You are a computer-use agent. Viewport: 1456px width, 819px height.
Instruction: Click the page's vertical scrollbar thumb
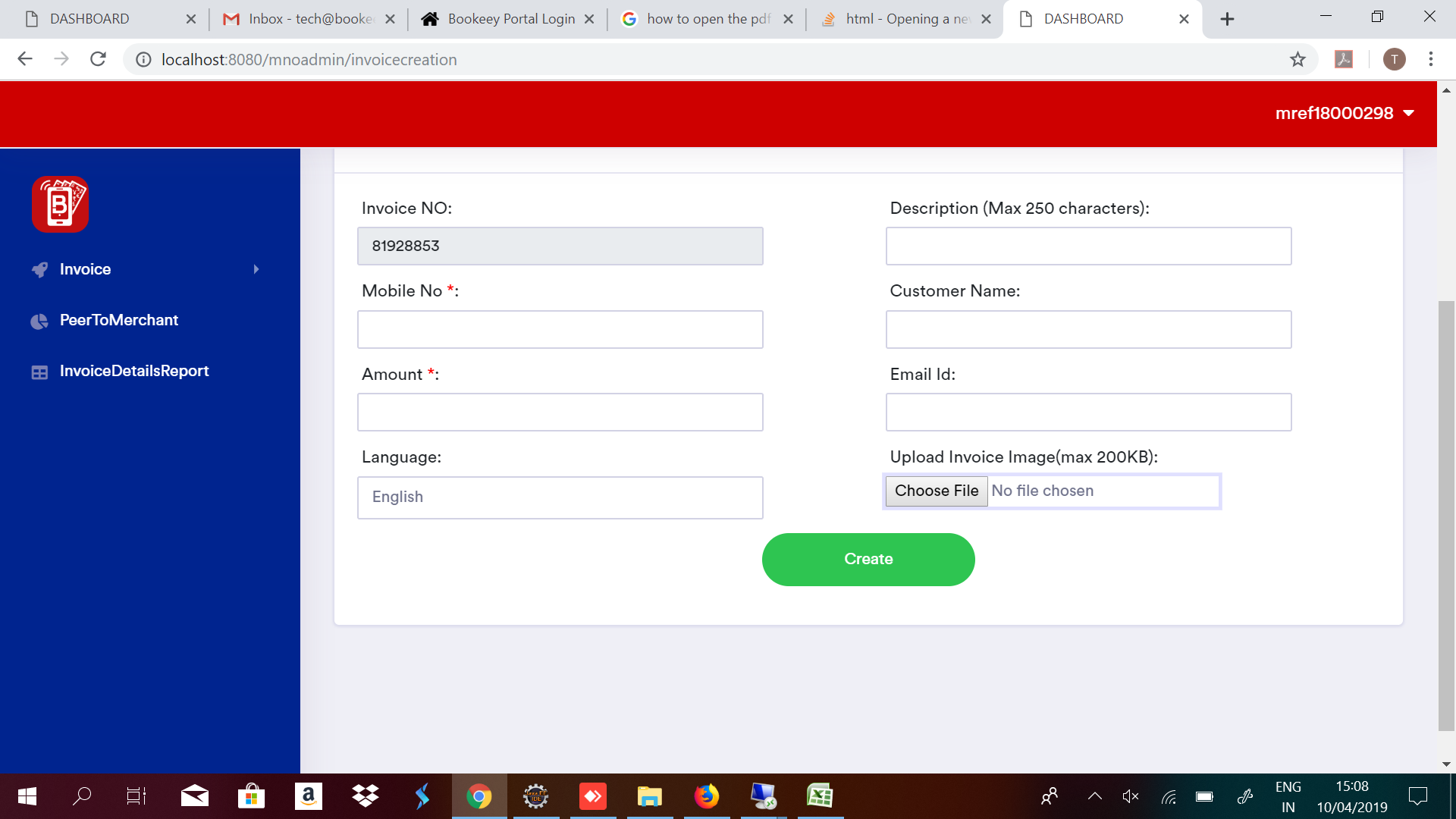click(x=1446, y=516)
